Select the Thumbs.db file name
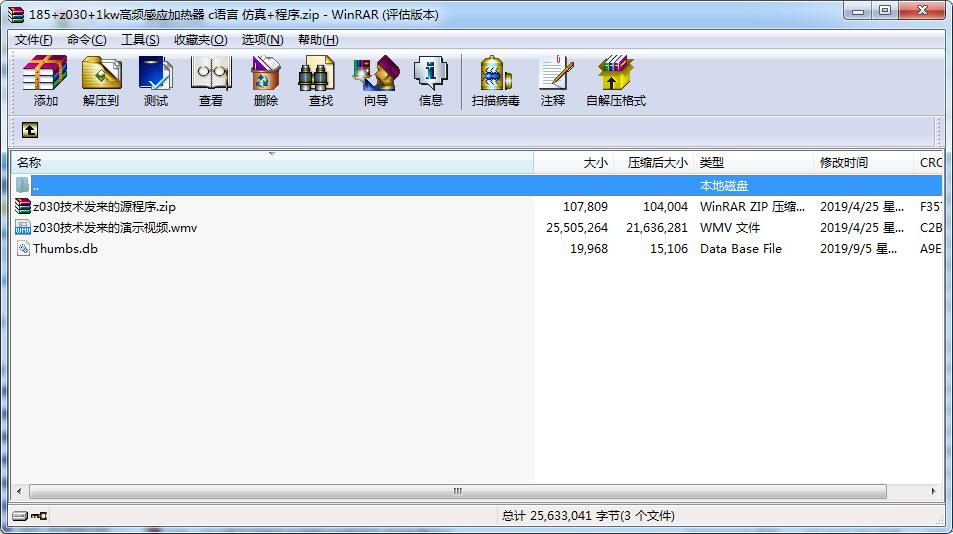Screen dimensions: 953x534 pos(65,248)
